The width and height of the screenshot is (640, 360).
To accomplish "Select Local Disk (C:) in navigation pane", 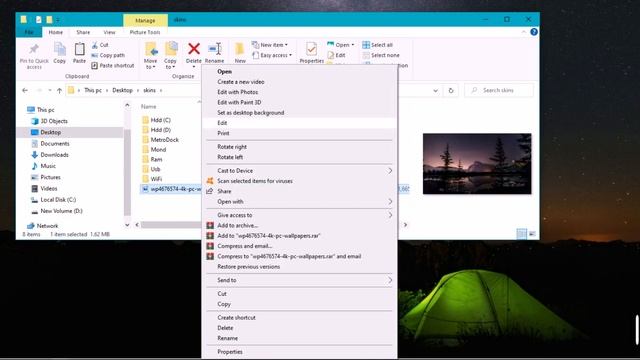I will (x=58, y=200).
